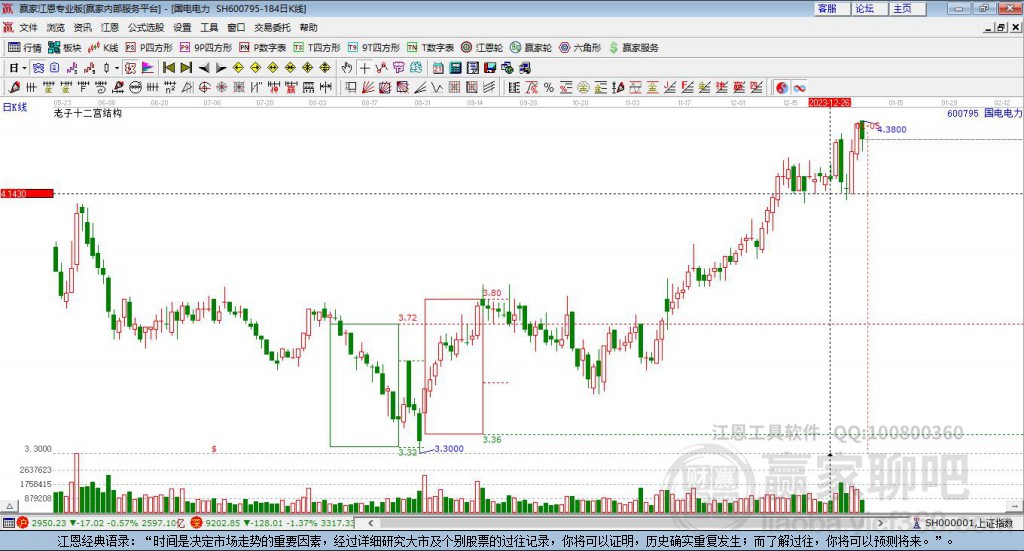The width and height of the screenshot is (1024, 551).
Task: Click the save floppy disk icon
Action: tap(490, 68)
